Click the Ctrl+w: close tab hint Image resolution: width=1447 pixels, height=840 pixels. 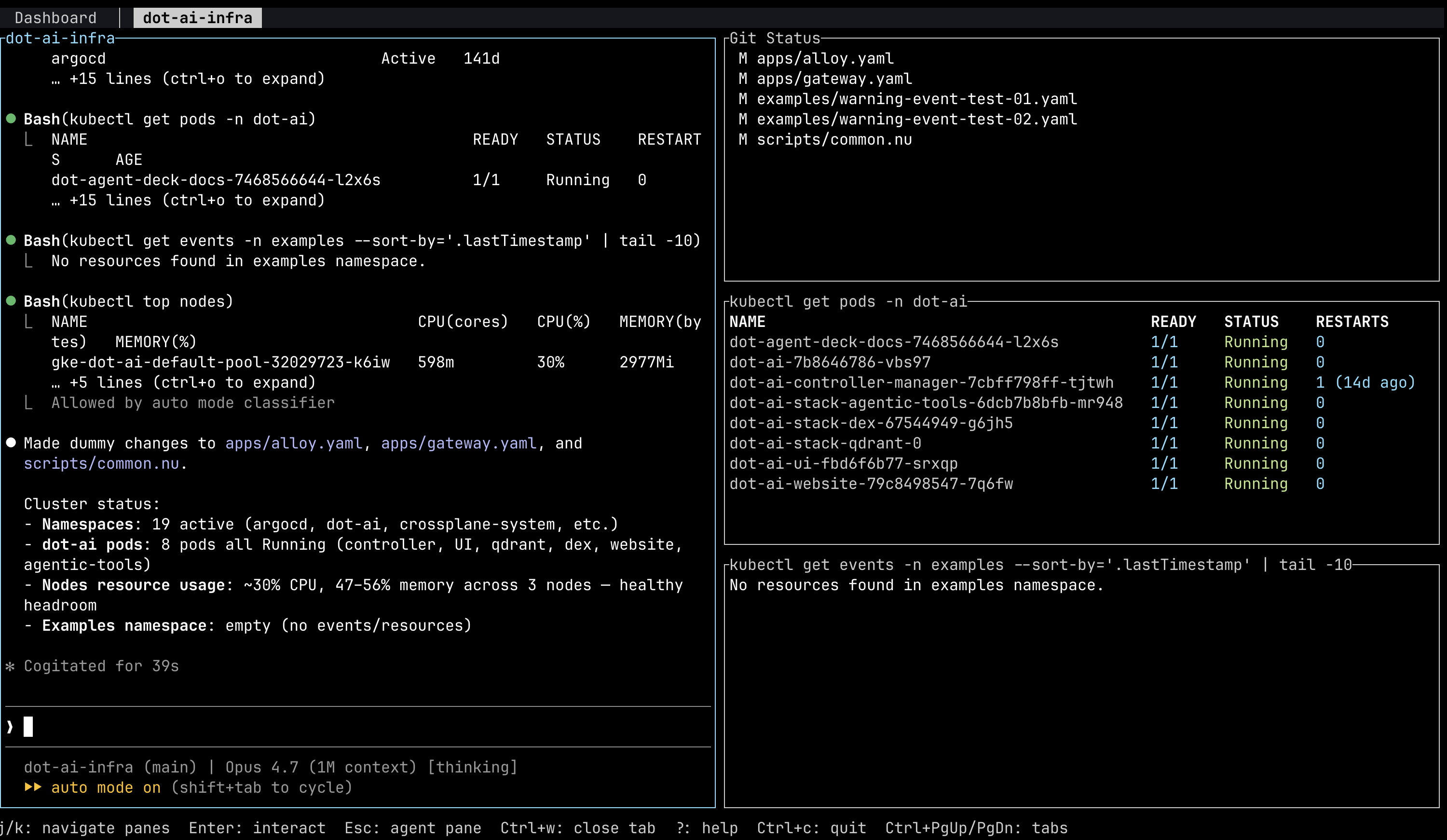pos(578,828)
